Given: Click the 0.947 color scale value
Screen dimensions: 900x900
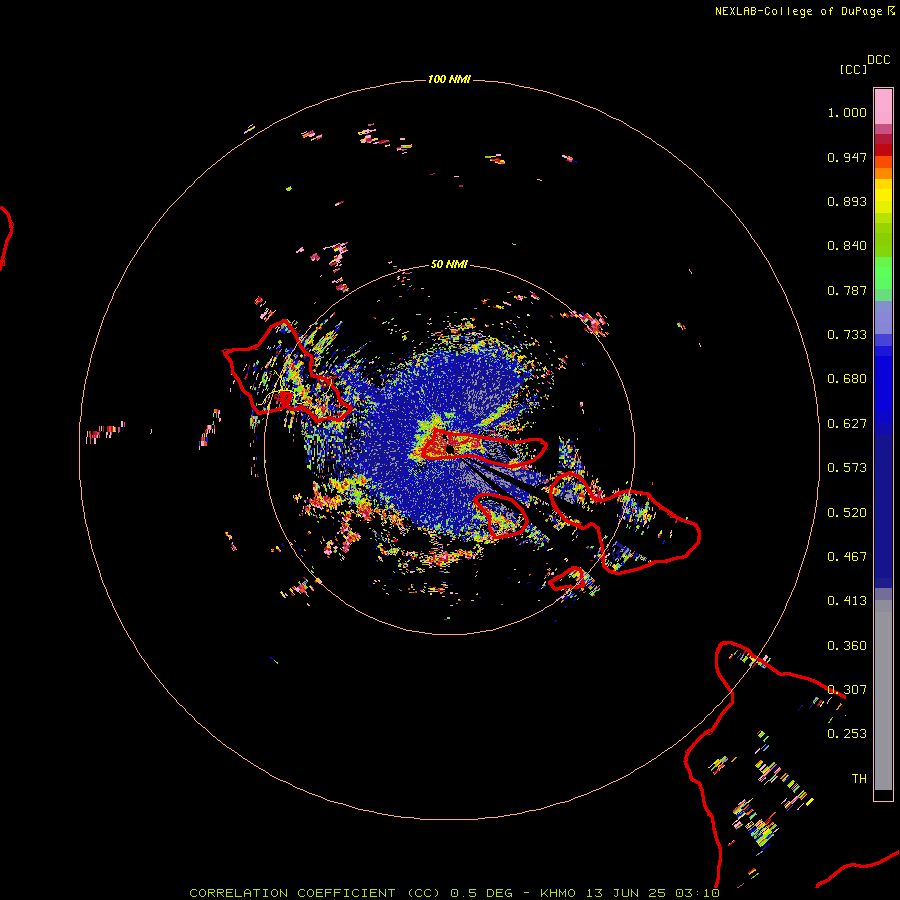Looking at the screenshot, I should pos(847,157).
